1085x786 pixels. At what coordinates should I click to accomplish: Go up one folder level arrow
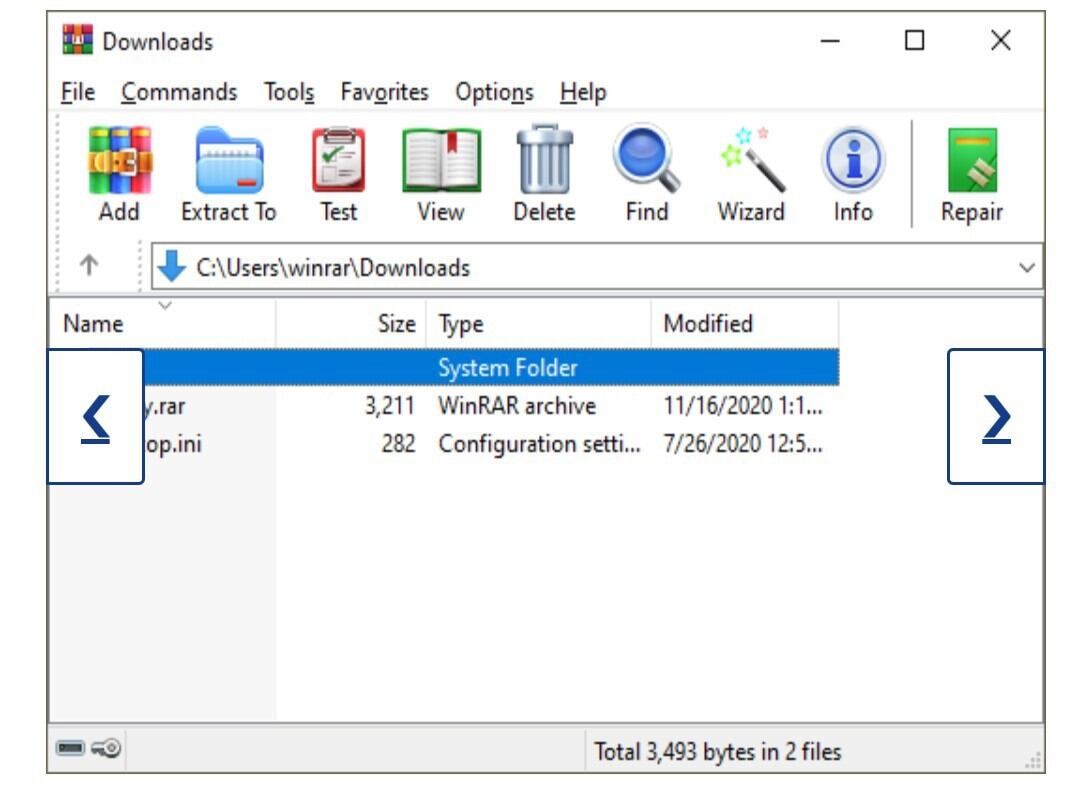tap(89, 266)
